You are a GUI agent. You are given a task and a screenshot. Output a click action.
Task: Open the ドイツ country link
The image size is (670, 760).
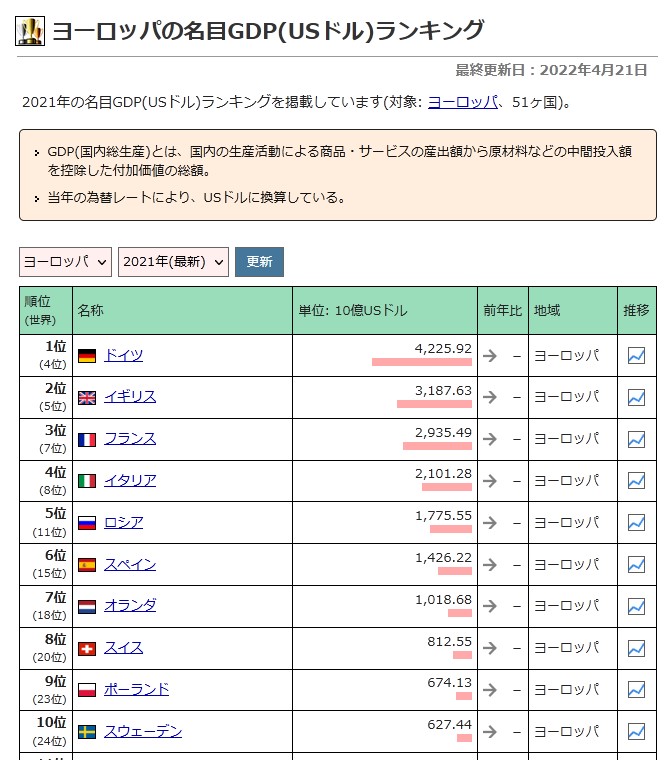[x=123, y=355]
